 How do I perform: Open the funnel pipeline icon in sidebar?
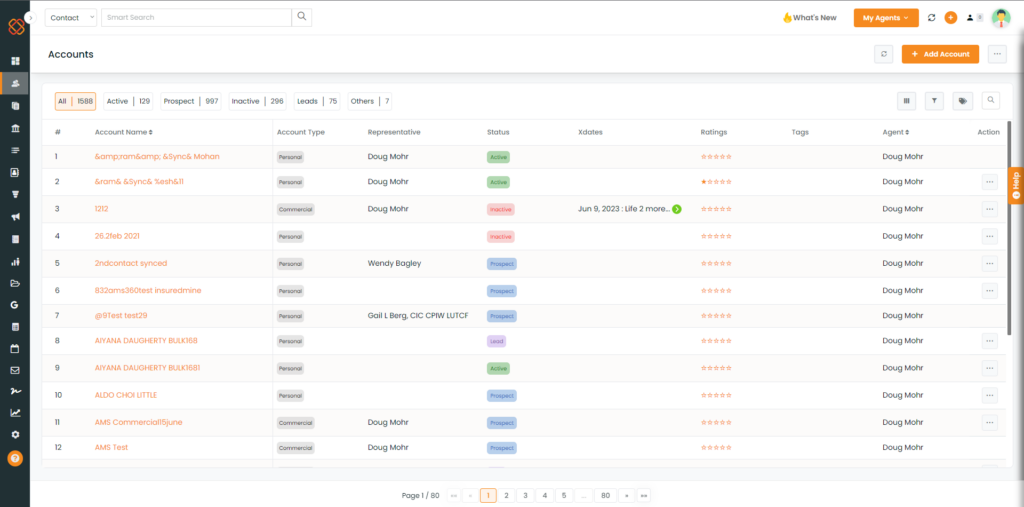click(x=15, y=195)
